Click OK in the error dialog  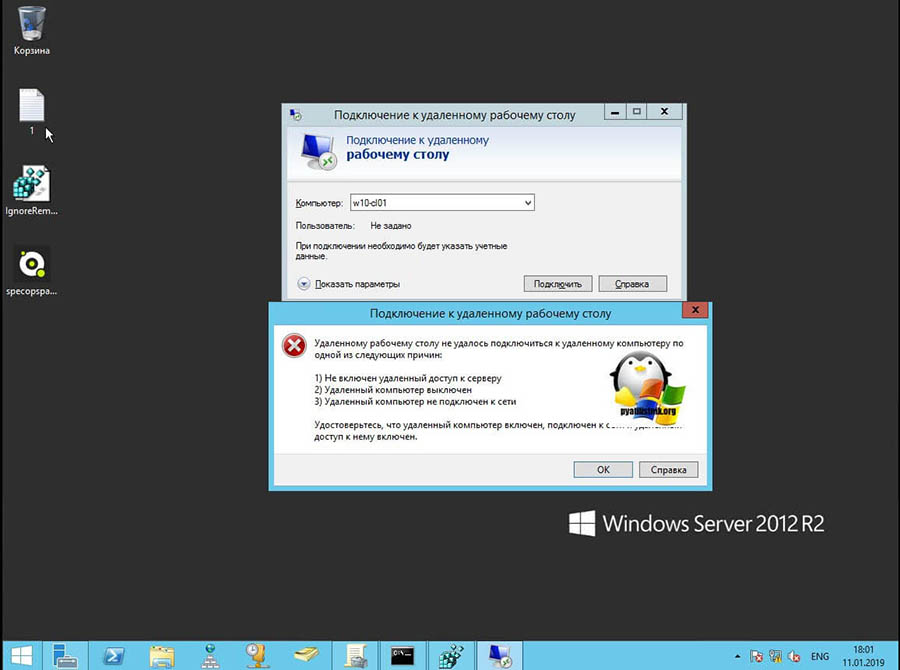click(x=602, y=469)
